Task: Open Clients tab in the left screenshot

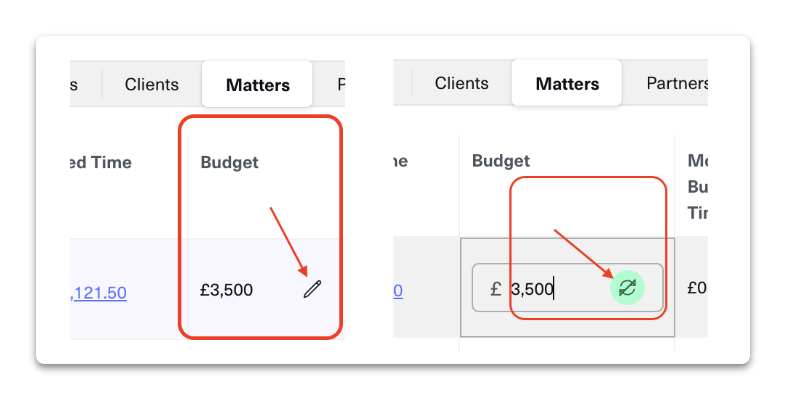Action: pyautogui.click(x=151, y=84)
